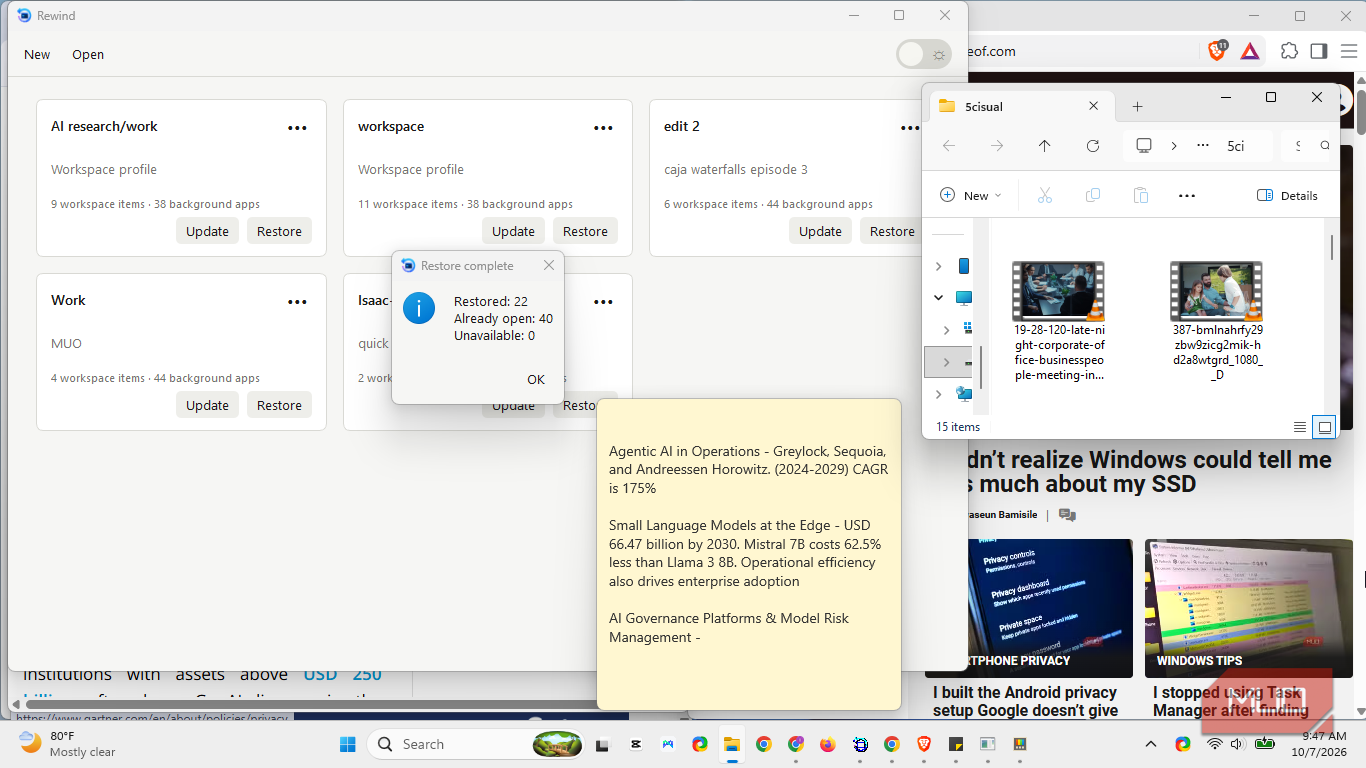Screen dimensions: 1366x768
Task: Open the browser Extensions puzzle icon
Action: [x=1290, y=51]
